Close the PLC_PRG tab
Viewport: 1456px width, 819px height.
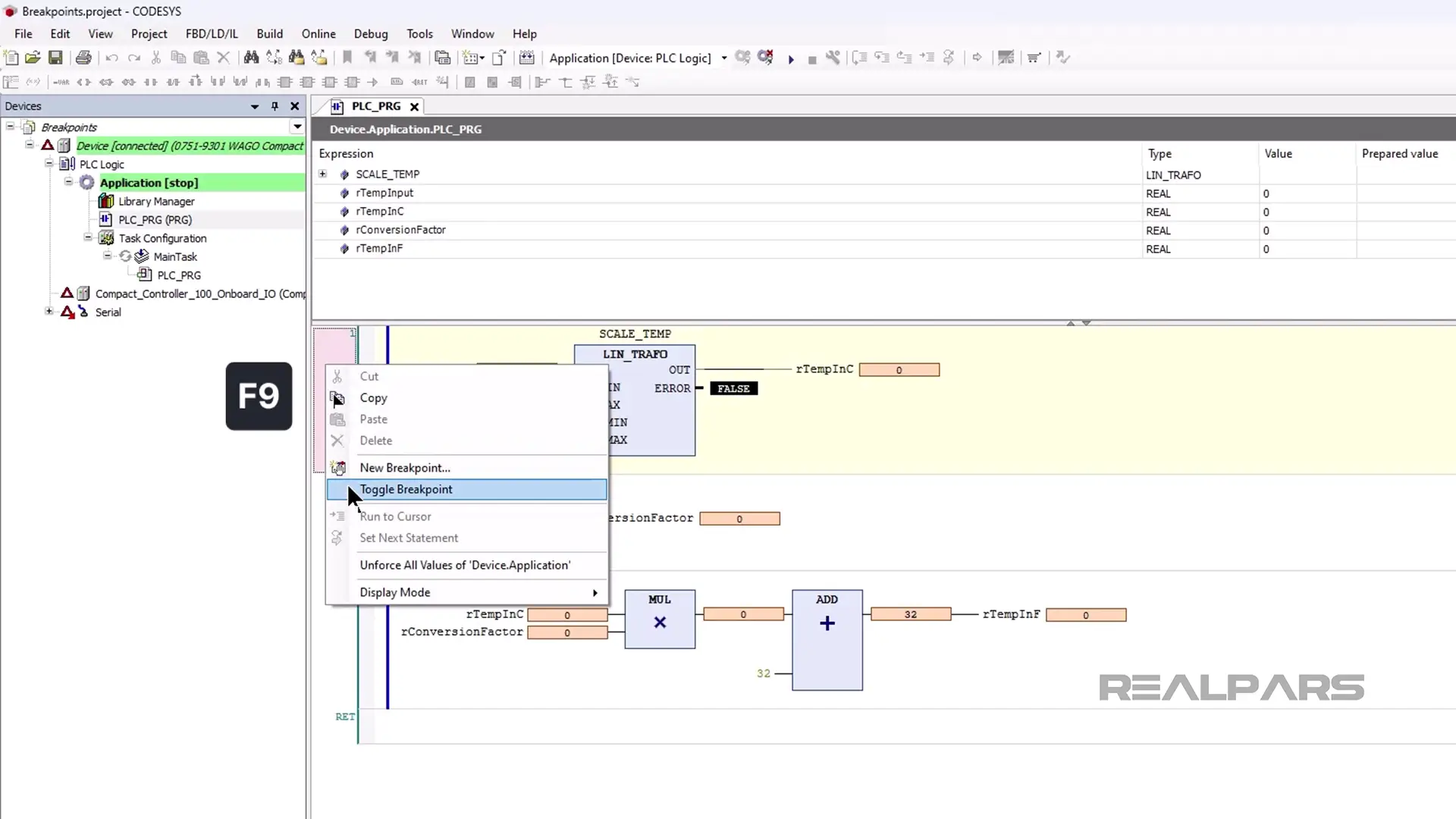414,107
